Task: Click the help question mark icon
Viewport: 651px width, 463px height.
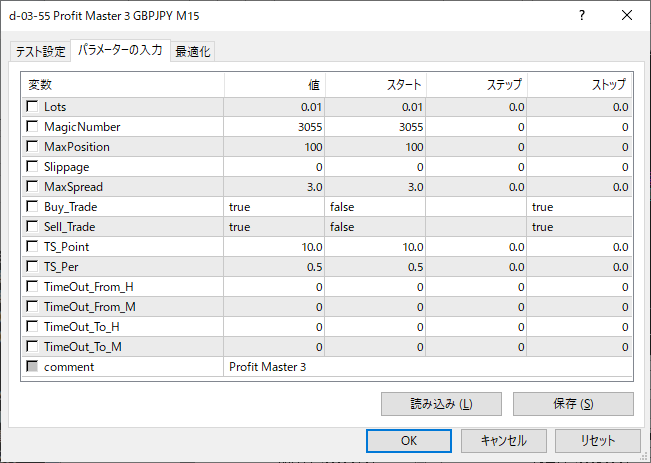Action: tap(582, 16)
